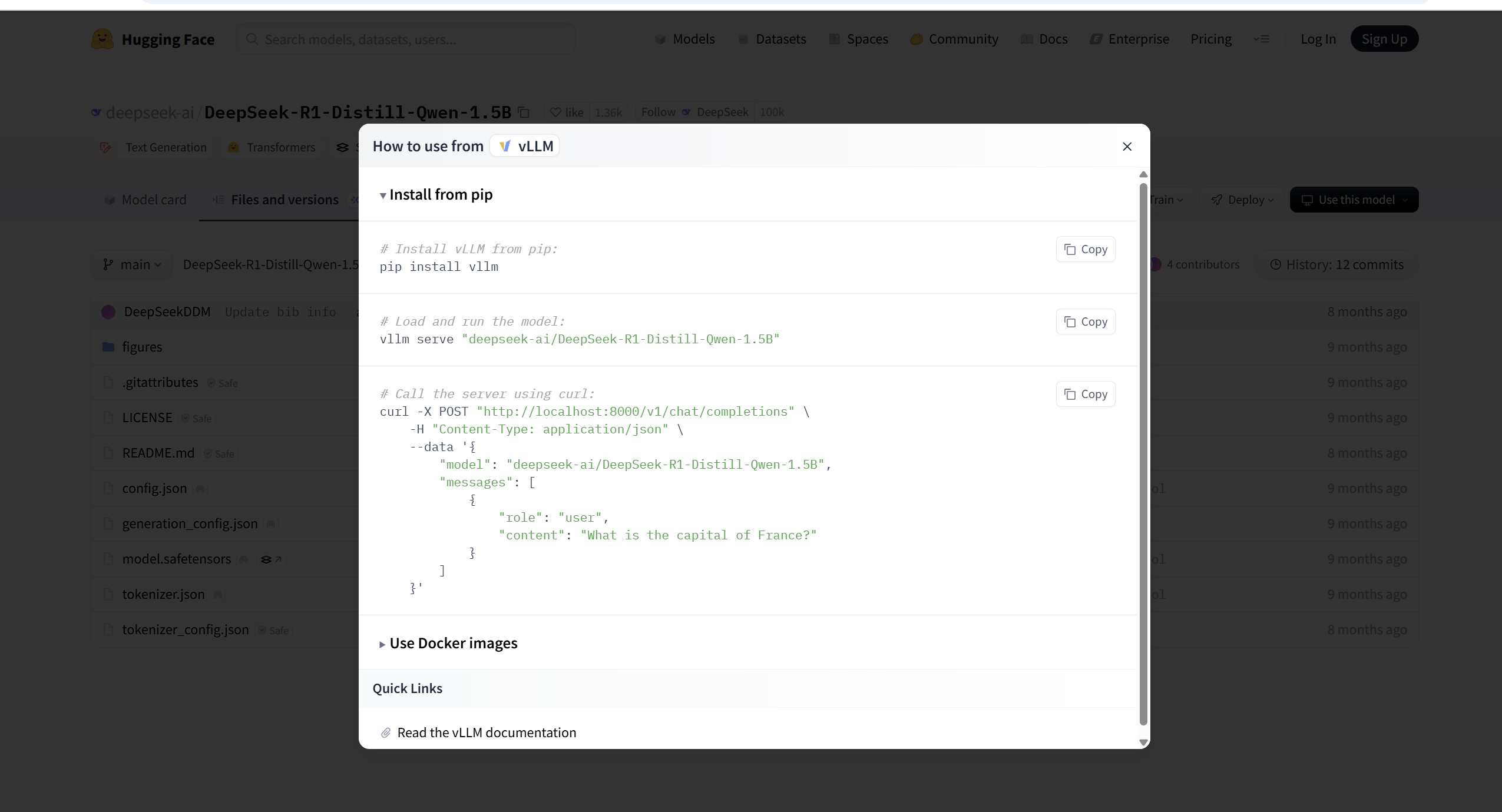Open the Use this model dropdown
Screen dimensions: 1502x812
pos(1354,200)
